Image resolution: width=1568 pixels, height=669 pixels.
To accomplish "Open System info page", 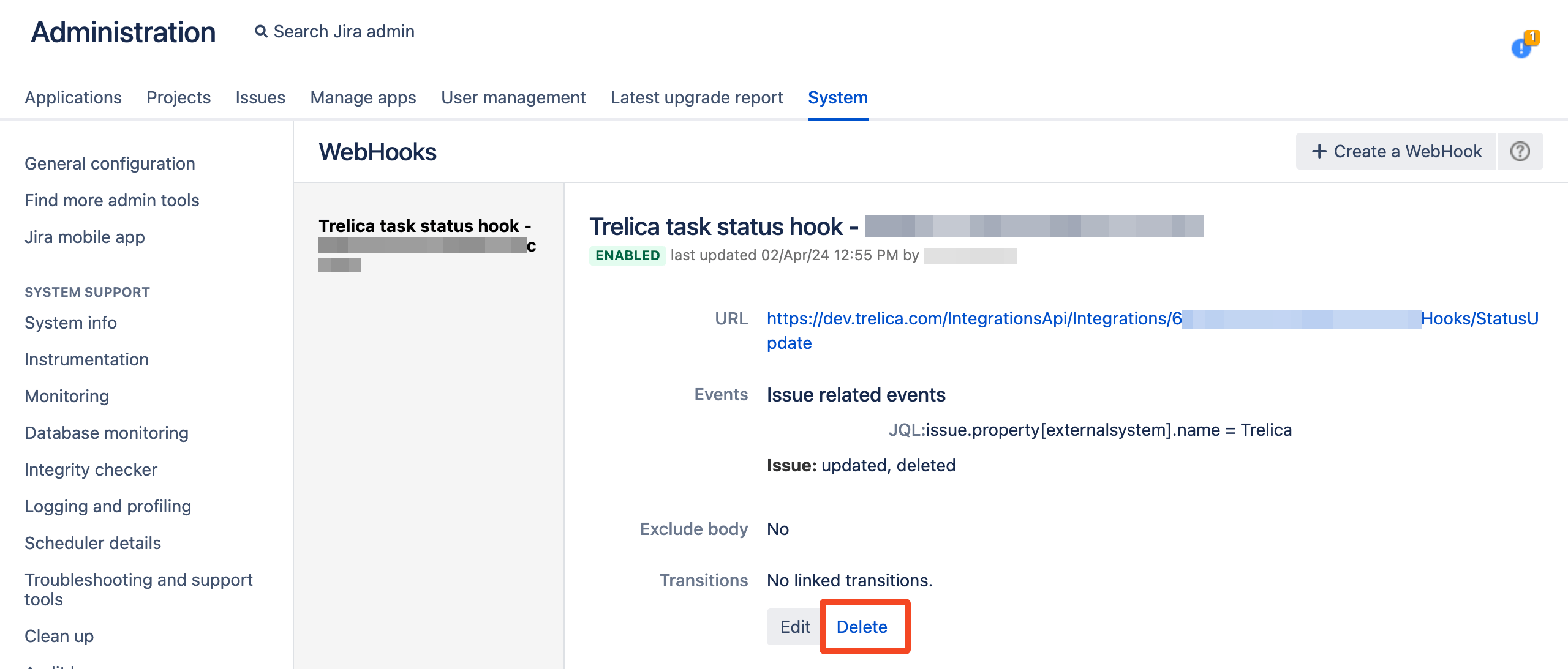I will point(70,323).
